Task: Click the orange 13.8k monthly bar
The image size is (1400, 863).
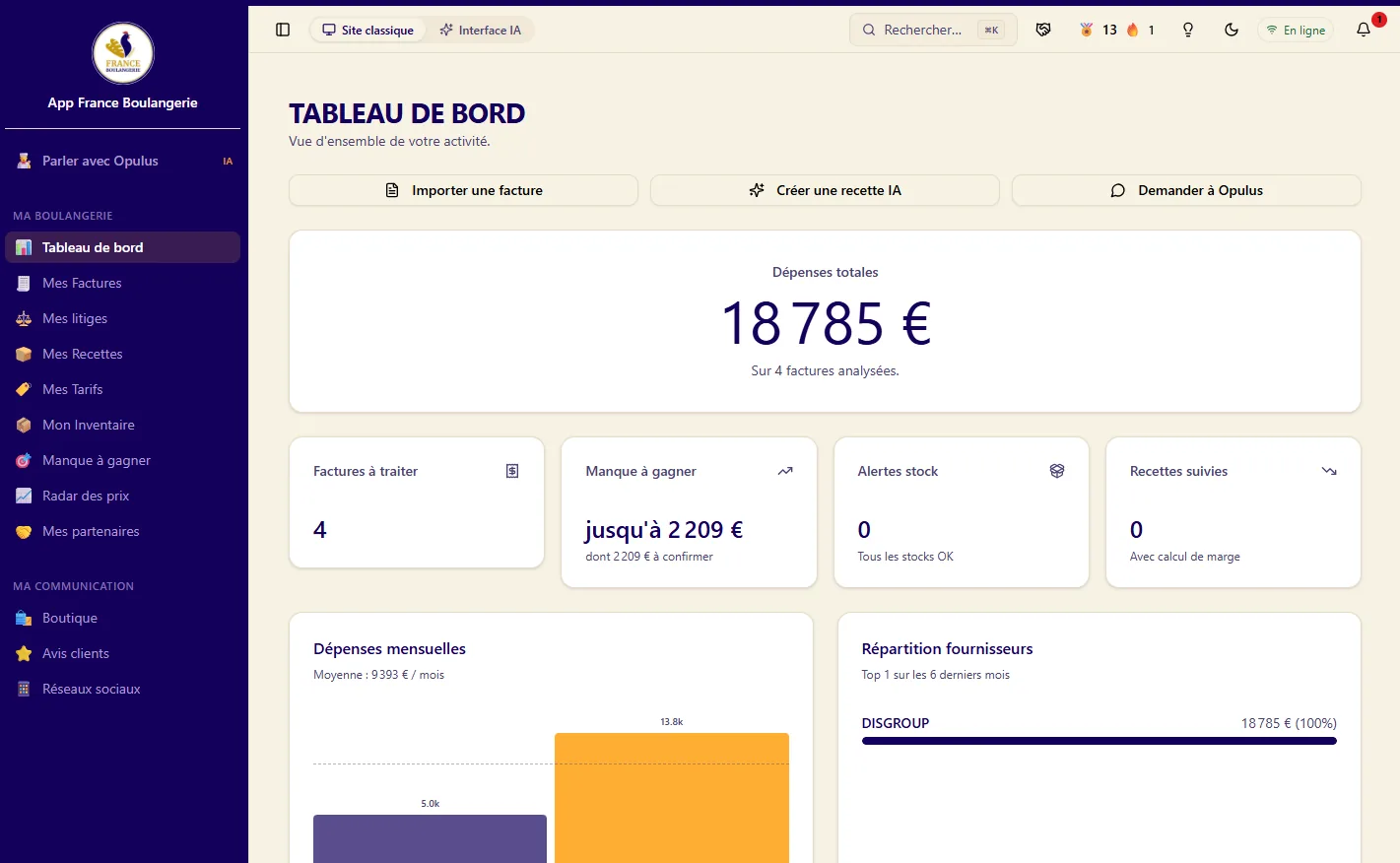Action: pos(672,798)
